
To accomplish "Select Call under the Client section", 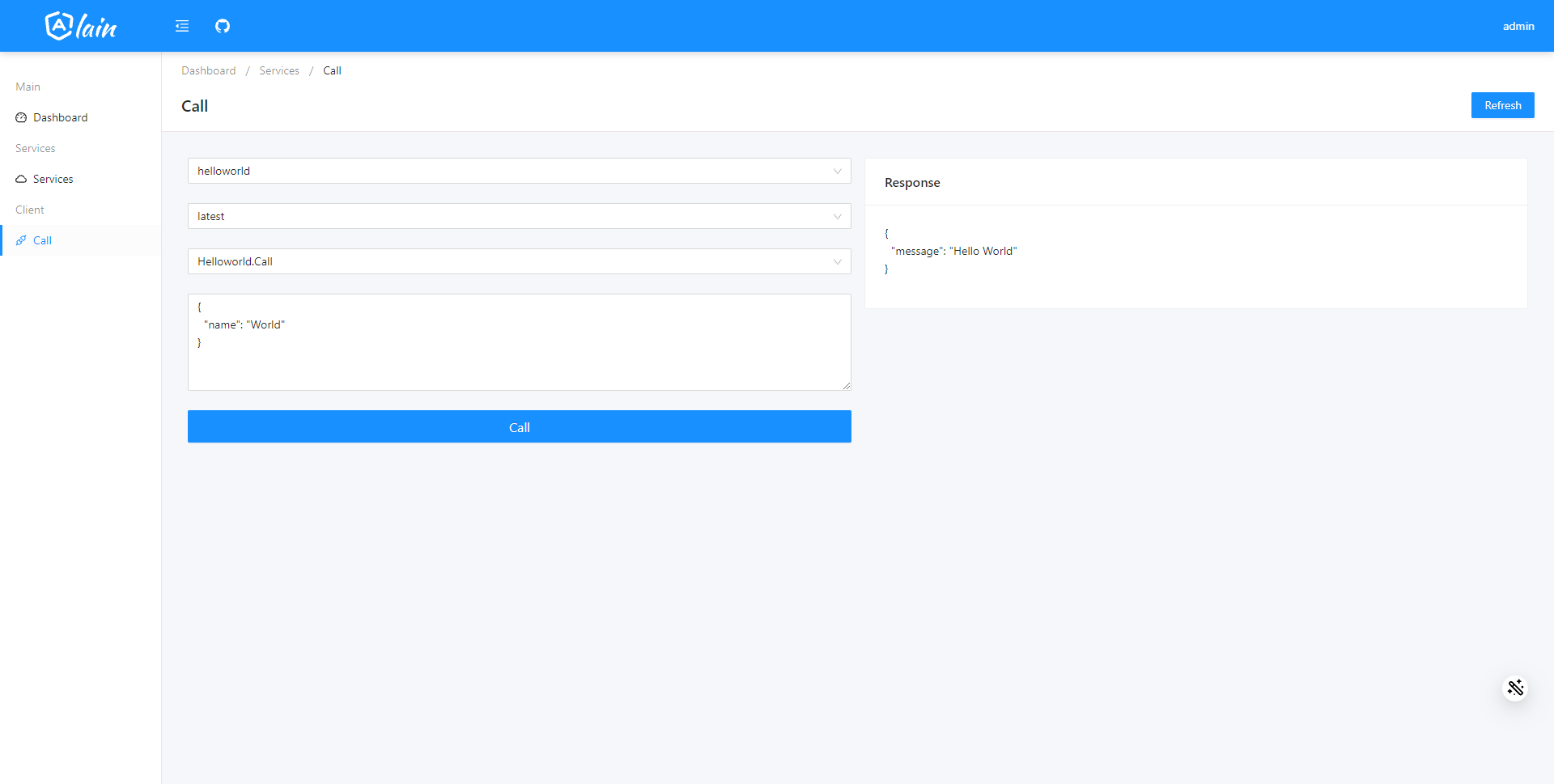I will tap(41, 239).
